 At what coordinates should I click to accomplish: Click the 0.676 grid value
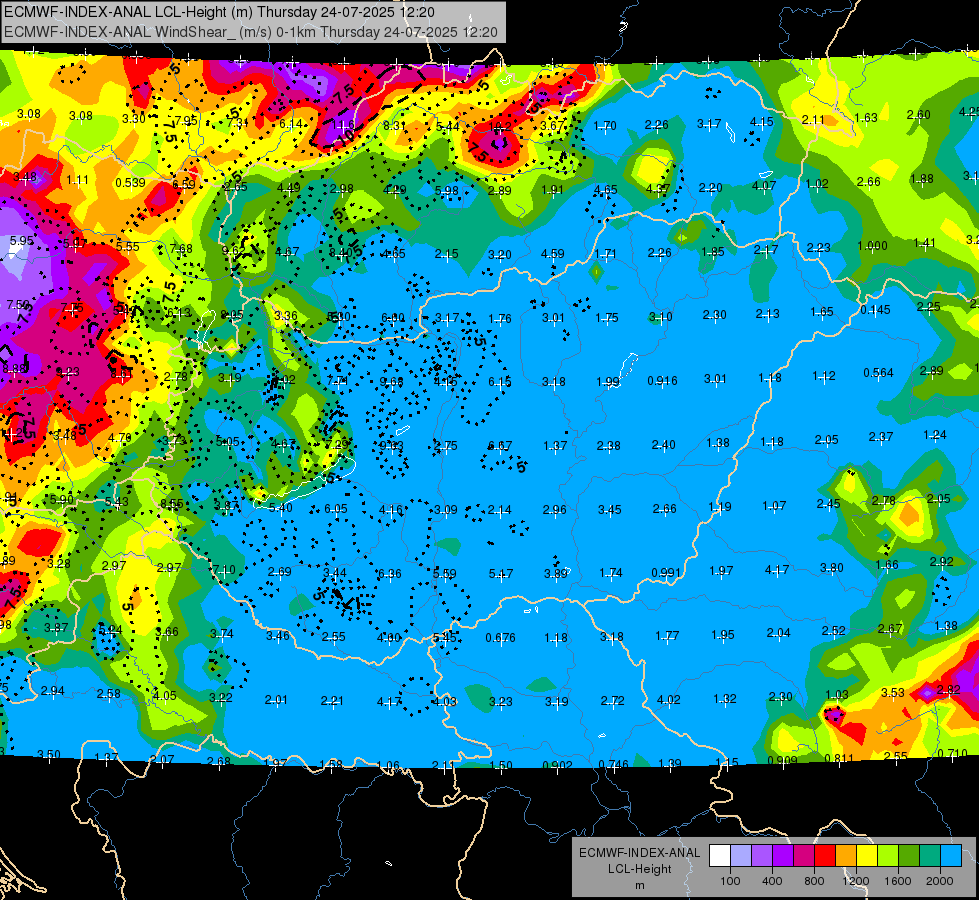[500, 638]
